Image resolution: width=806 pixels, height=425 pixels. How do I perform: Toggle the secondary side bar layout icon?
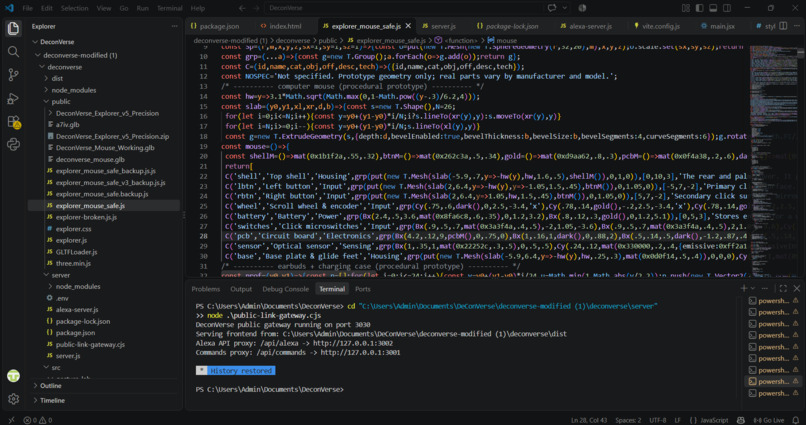tap(727, 8)
